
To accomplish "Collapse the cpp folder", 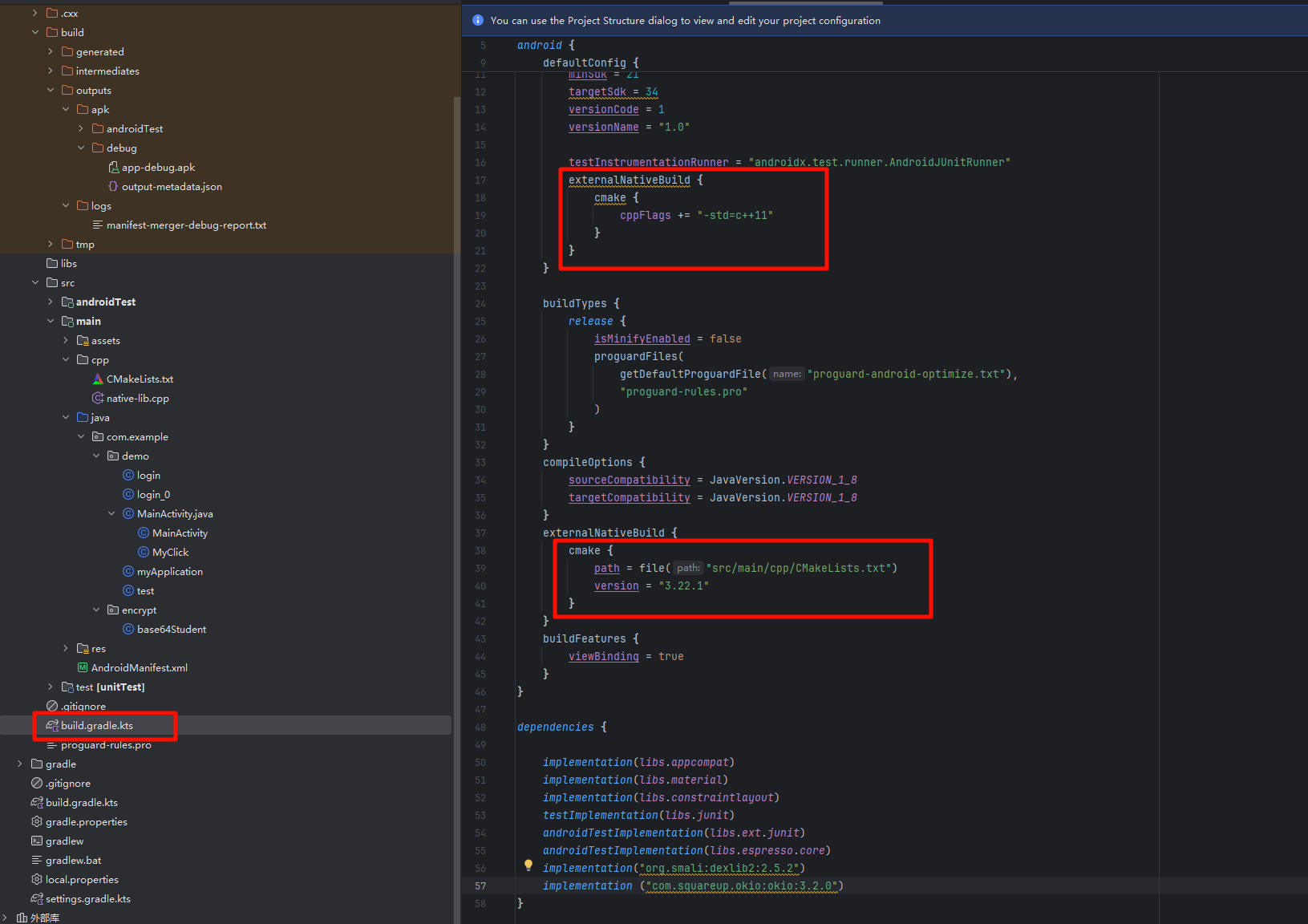I will (66, 360).
